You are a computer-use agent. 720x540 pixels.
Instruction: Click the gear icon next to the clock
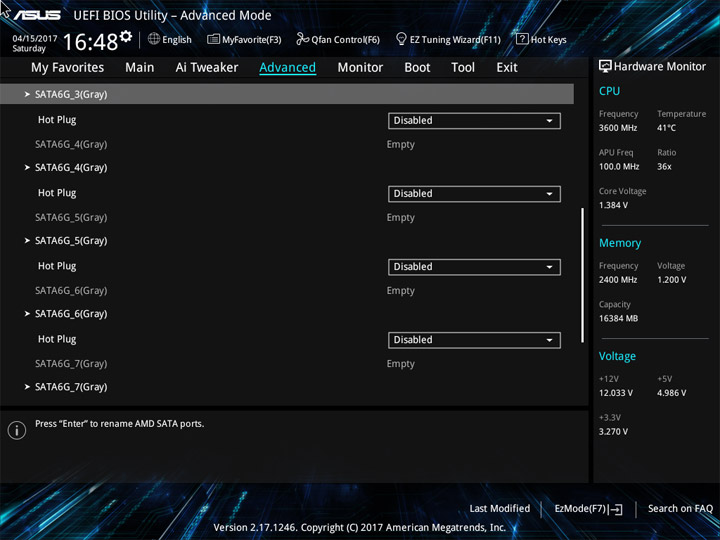click(125, 36)
